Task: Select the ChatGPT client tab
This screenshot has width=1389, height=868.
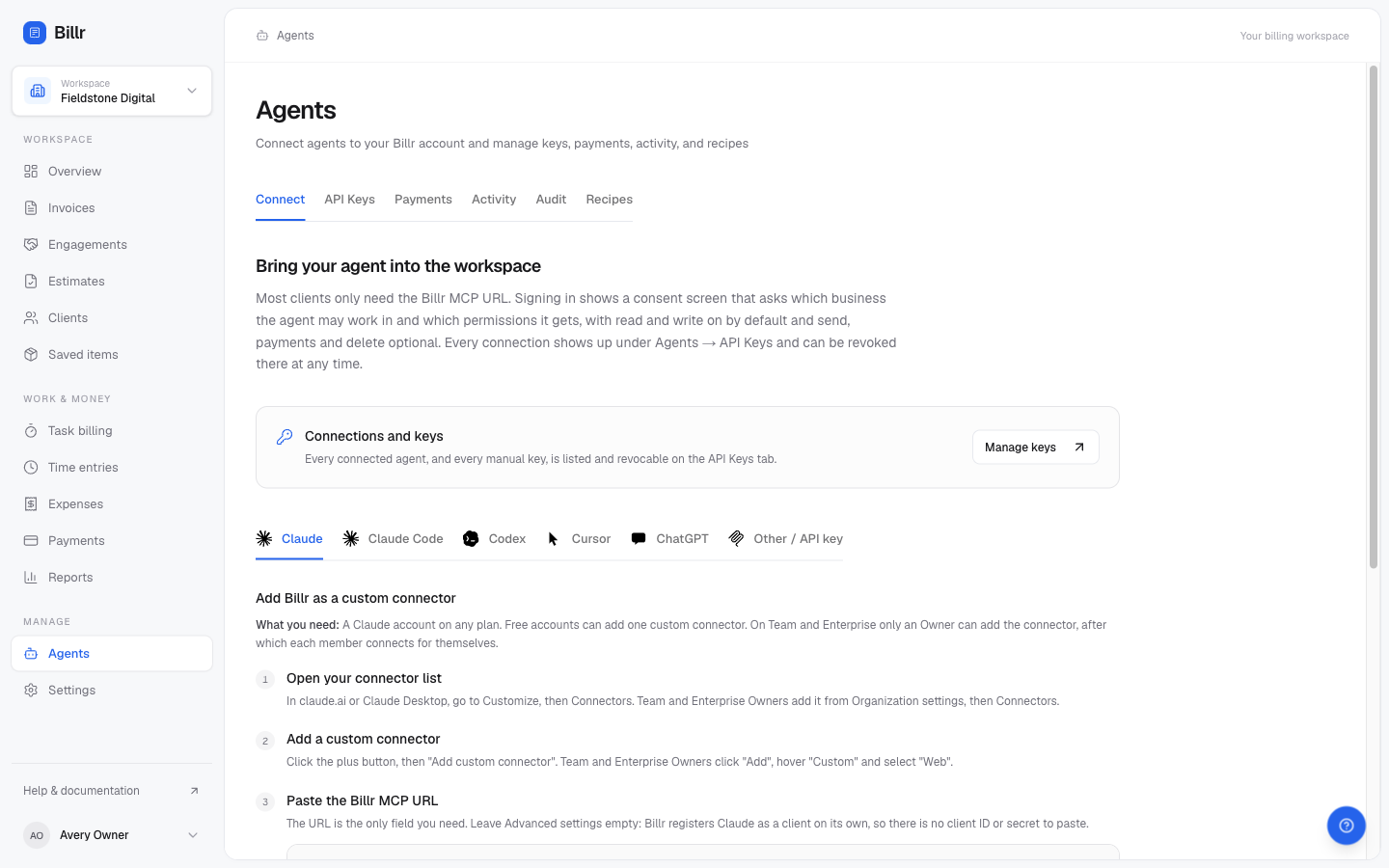Action: (669, 539)
